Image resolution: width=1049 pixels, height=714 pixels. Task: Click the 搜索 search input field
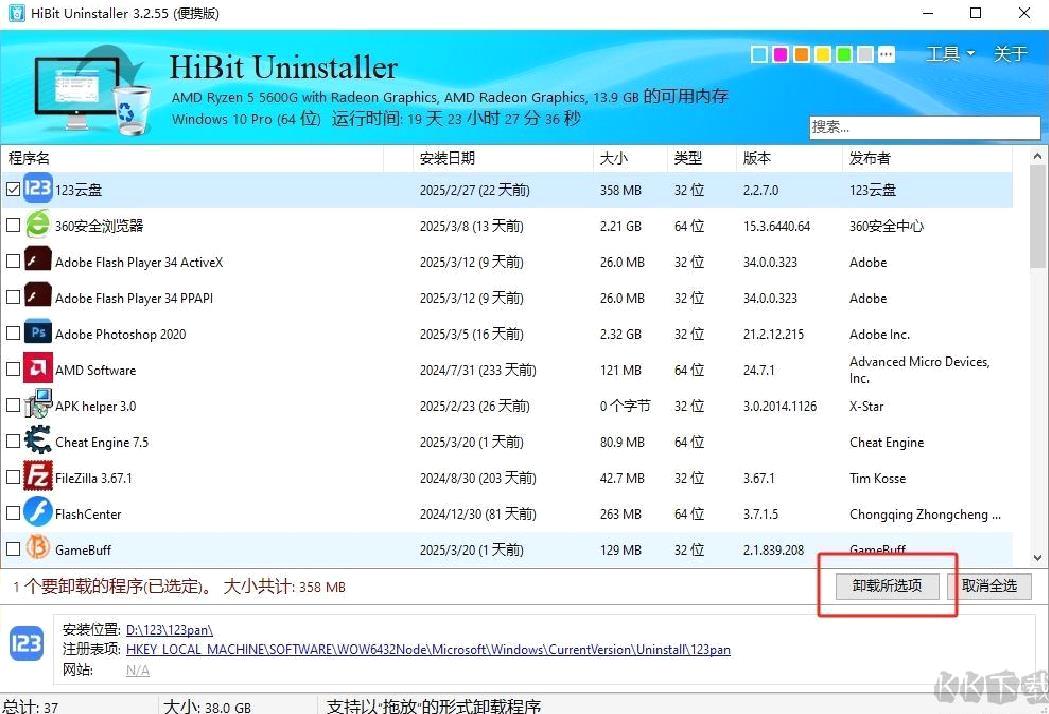925,127
